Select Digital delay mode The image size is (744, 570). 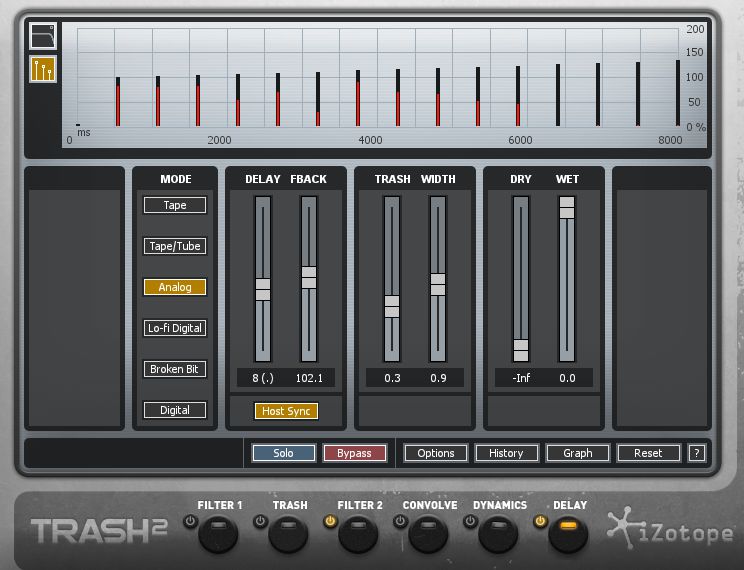175,410
